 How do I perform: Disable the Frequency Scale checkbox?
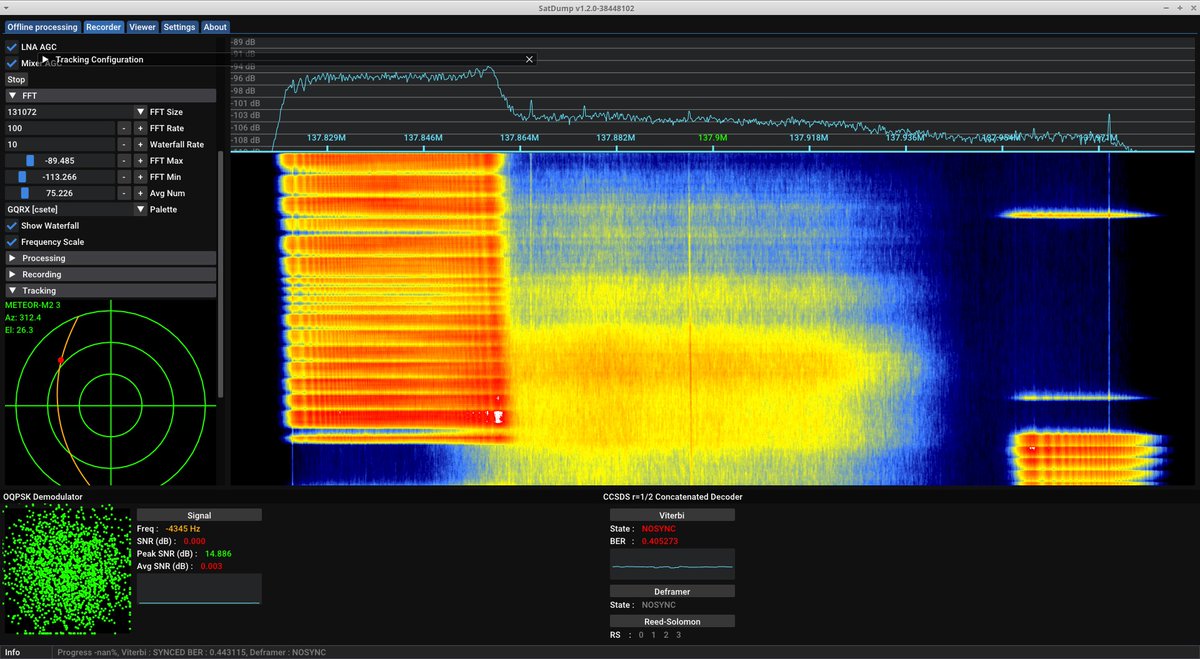tap(11, 242)
